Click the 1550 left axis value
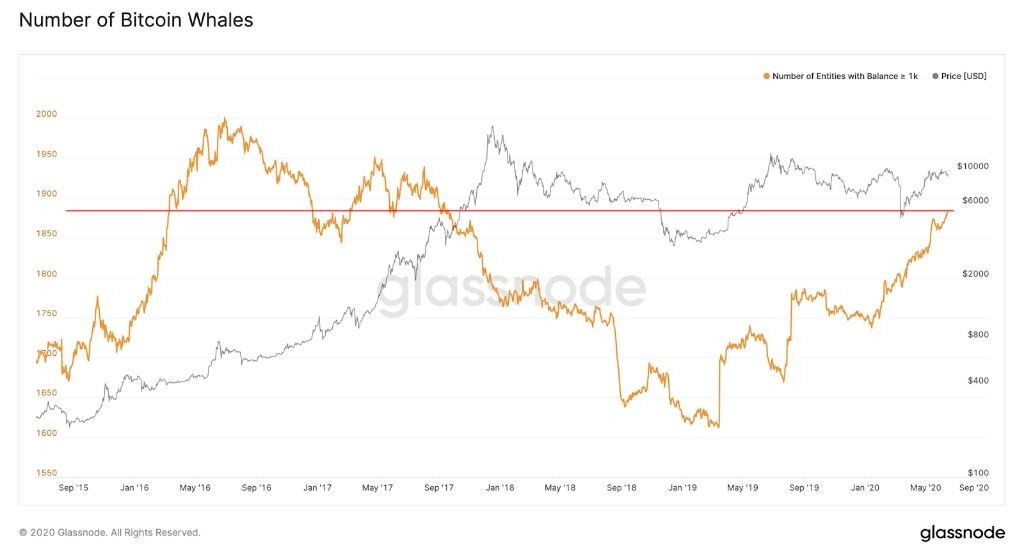1021x553 pixels. (x=46, y=473)
